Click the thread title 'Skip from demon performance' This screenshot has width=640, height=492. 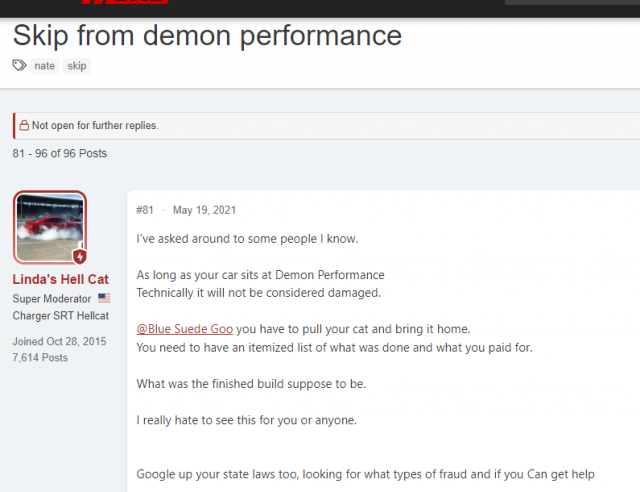tap(207, 36)
